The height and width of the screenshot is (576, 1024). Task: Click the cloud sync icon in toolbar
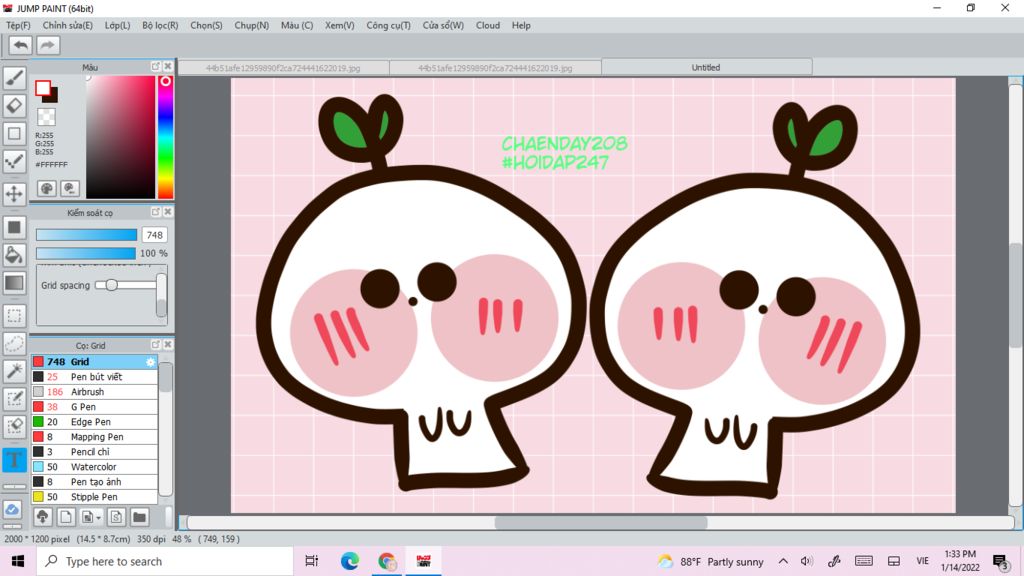pyautogui.click(x=12, y=510)
